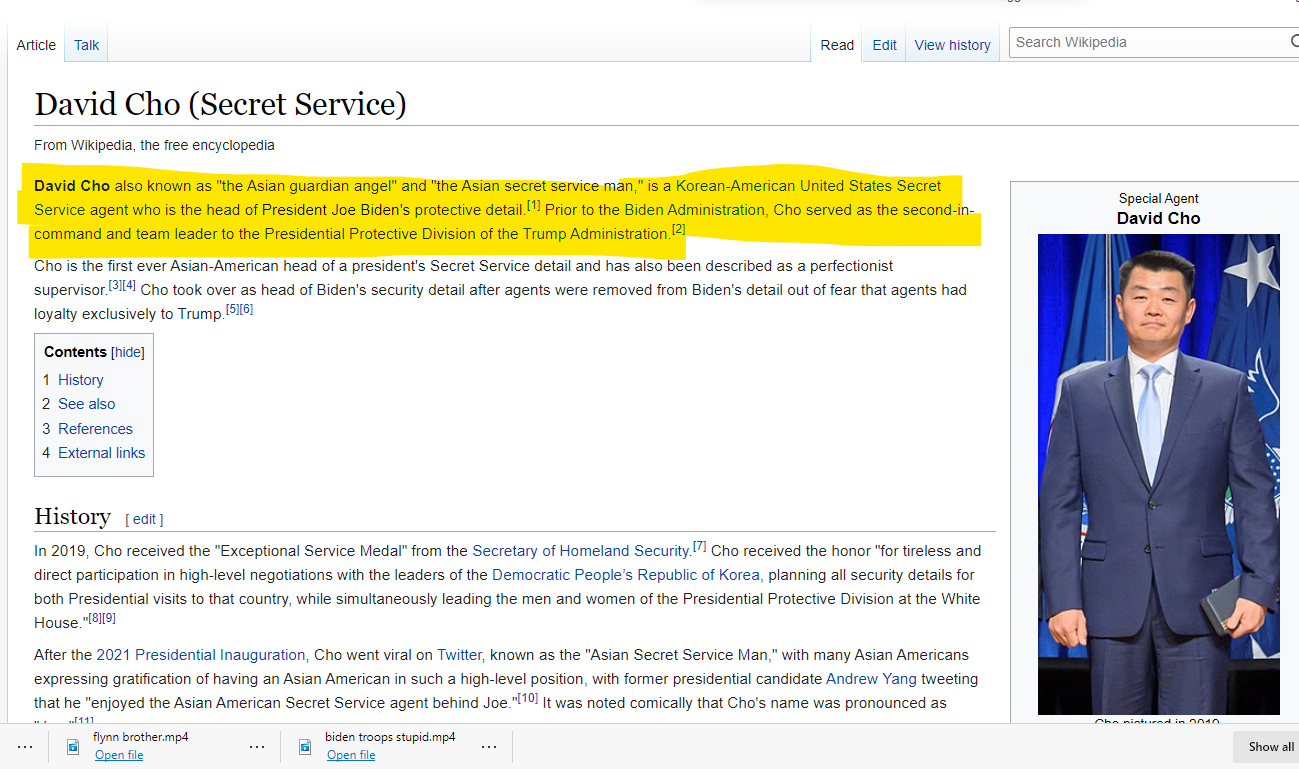Open the Biden Administration link

[x=694, y=210]
